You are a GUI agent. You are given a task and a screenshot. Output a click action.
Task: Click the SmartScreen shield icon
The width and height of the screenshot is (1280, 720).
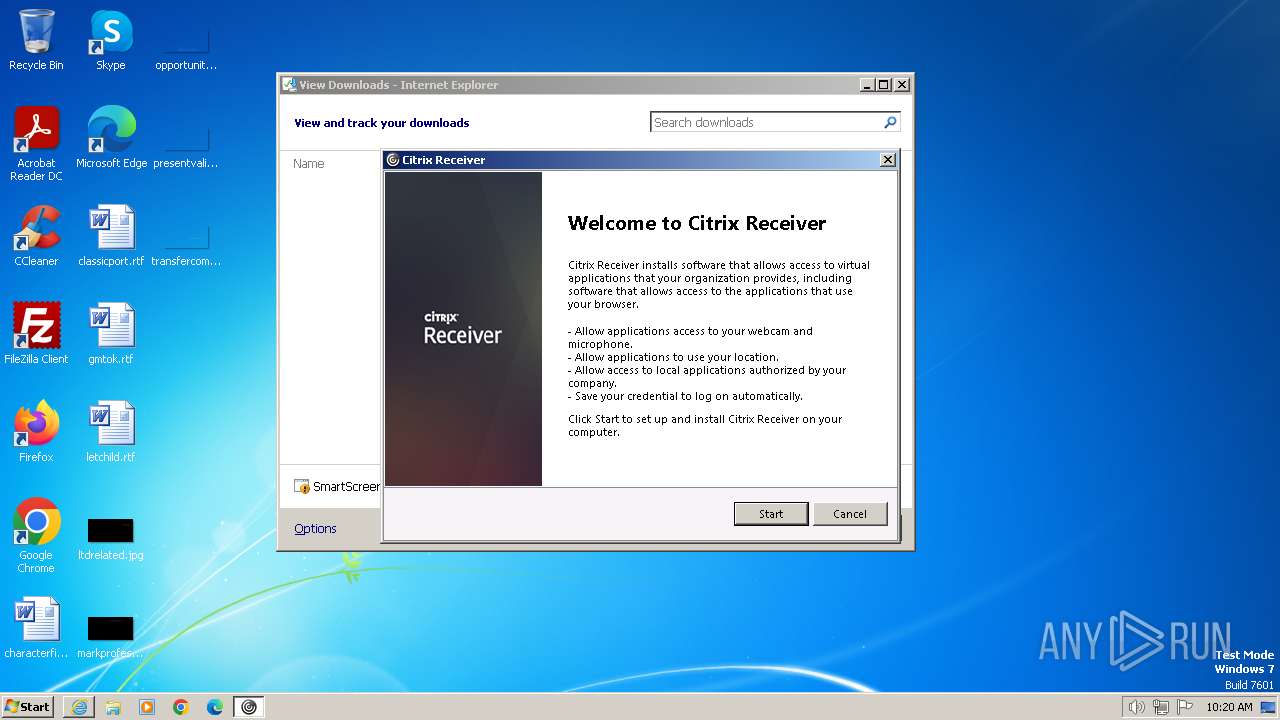pos(302,486)
